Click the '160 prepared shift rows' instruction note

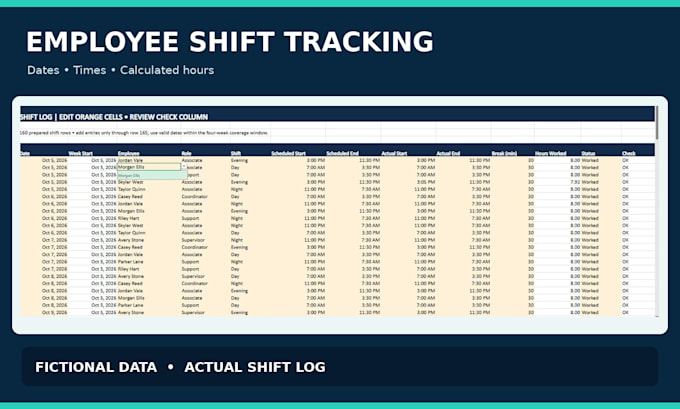[144, 133]
